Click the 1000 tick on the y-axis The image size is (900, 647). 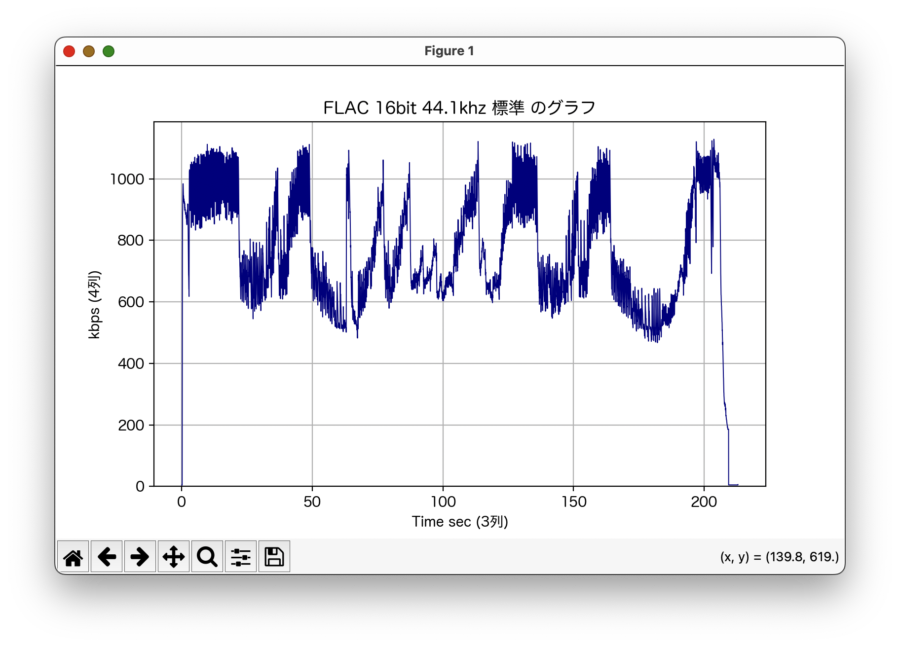(128, 179)
